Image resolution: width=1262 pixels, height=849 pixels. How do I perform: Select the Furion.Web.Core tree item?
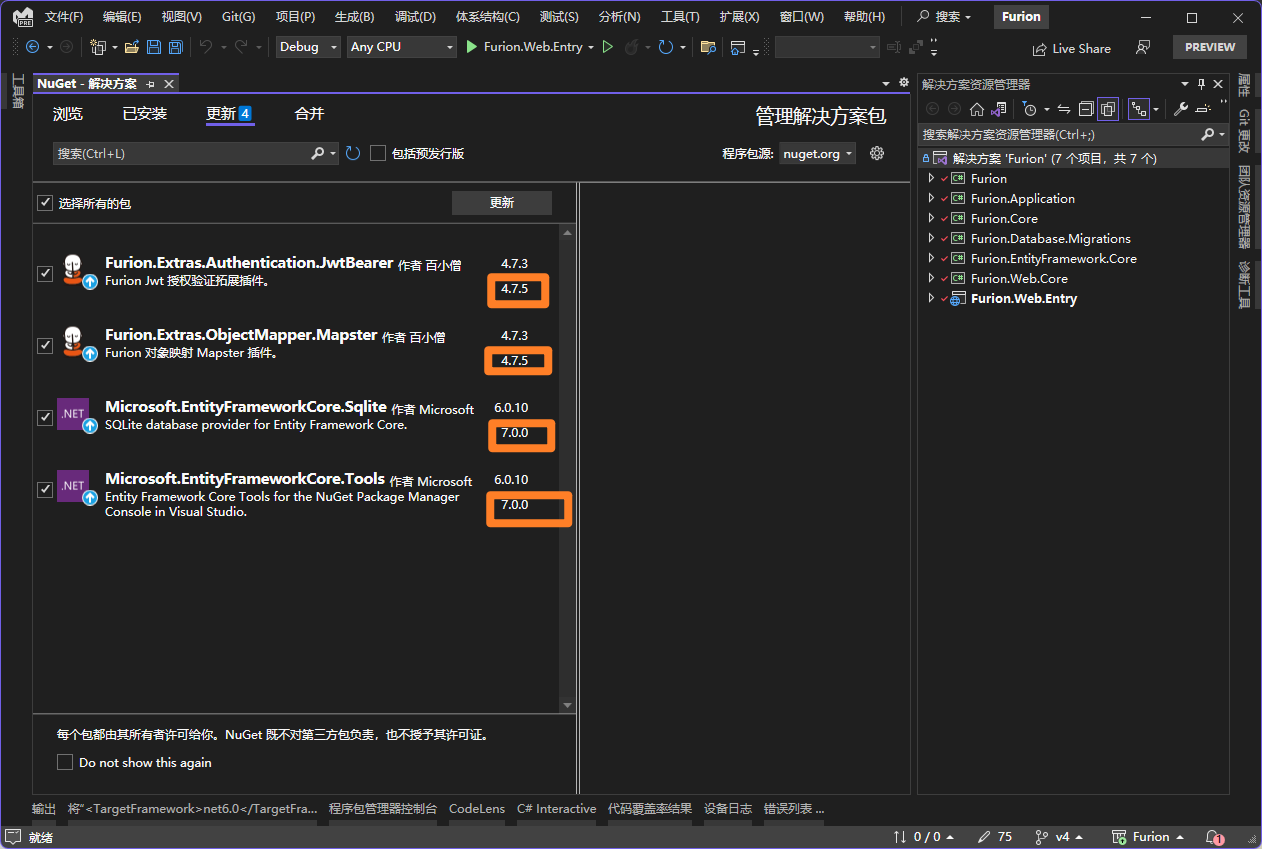coord(1019,278)
